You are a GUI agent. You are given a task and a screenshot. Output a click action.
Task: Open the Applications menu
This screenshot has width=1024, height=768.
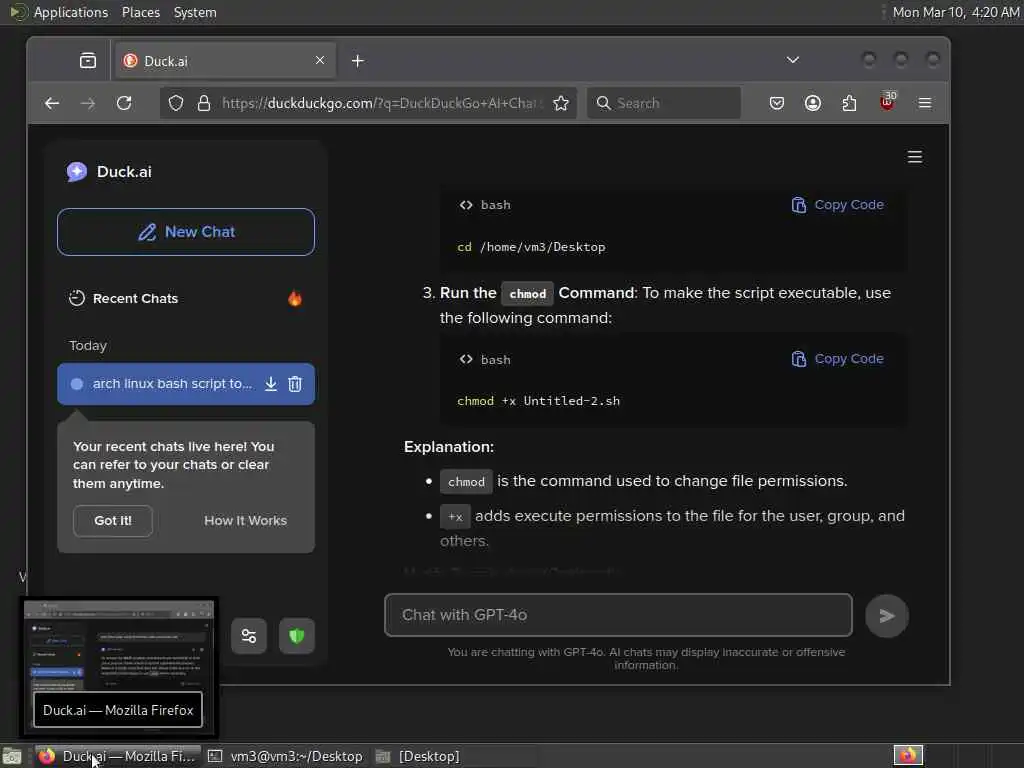[71, 12]
